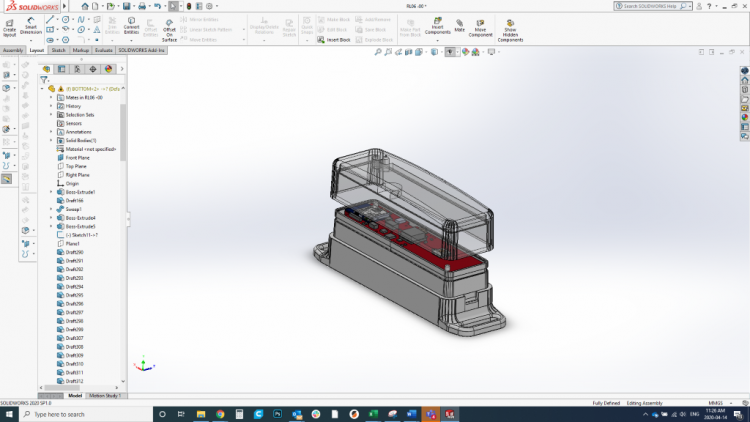Open the Smart Dimension dropdown arrow
Viewport: 750px width, 422px height.
(x=31, y=40)
